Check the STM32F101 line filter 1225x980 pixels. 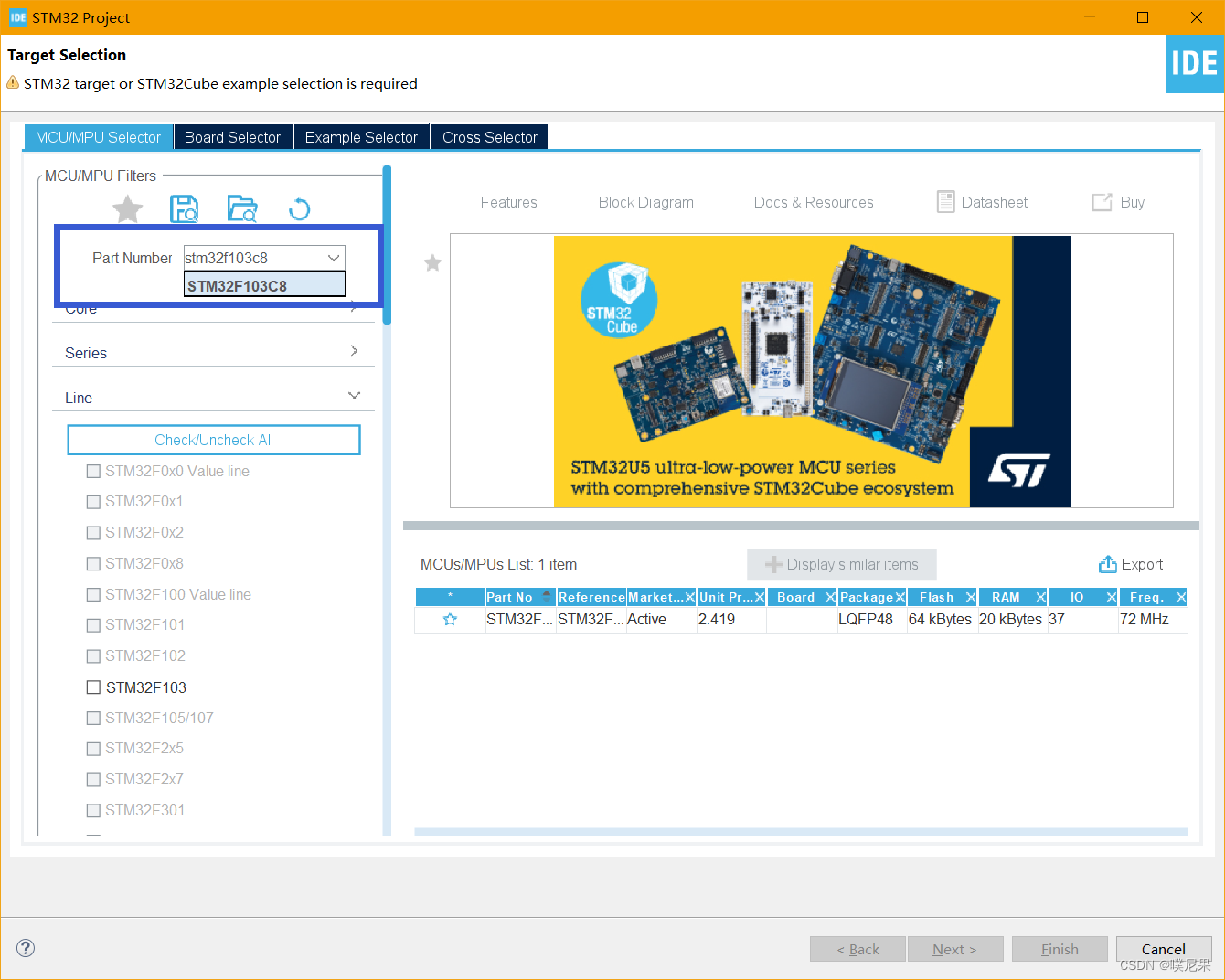tap(93, 624)
